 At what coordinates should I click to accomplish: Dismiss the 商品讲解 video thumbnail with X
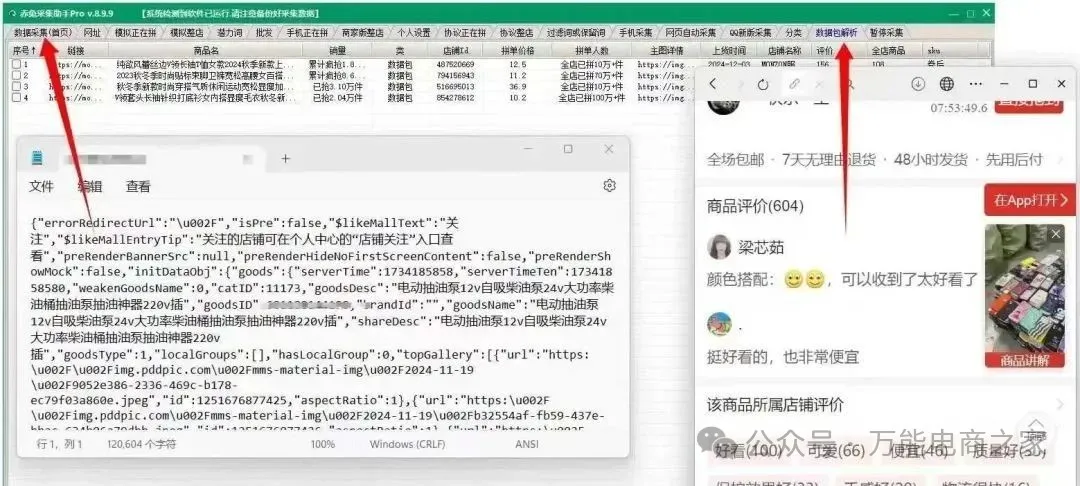[1057, 235]
